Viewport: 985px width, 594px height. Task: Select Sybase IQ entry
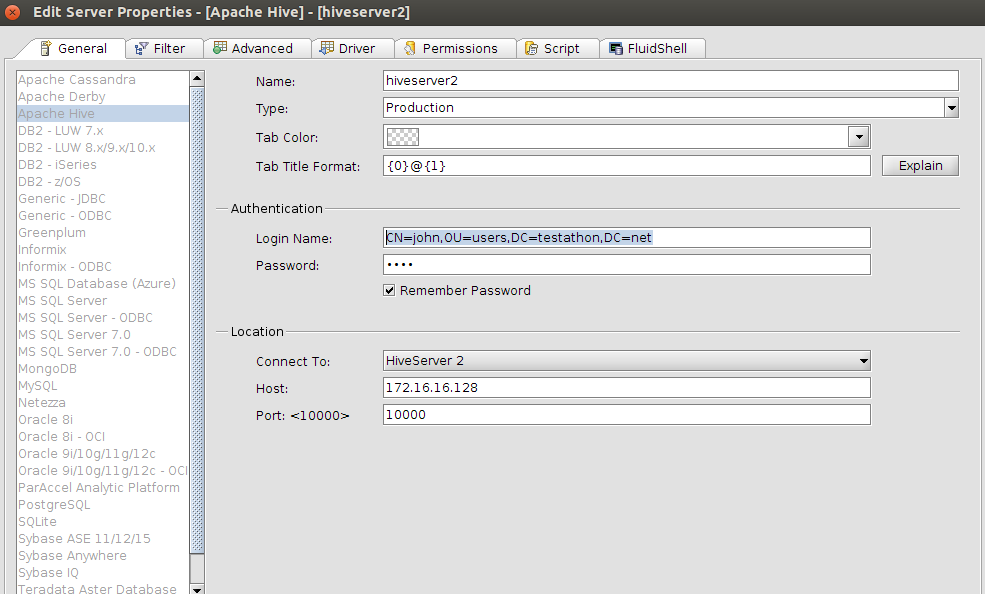pos(102,571)
